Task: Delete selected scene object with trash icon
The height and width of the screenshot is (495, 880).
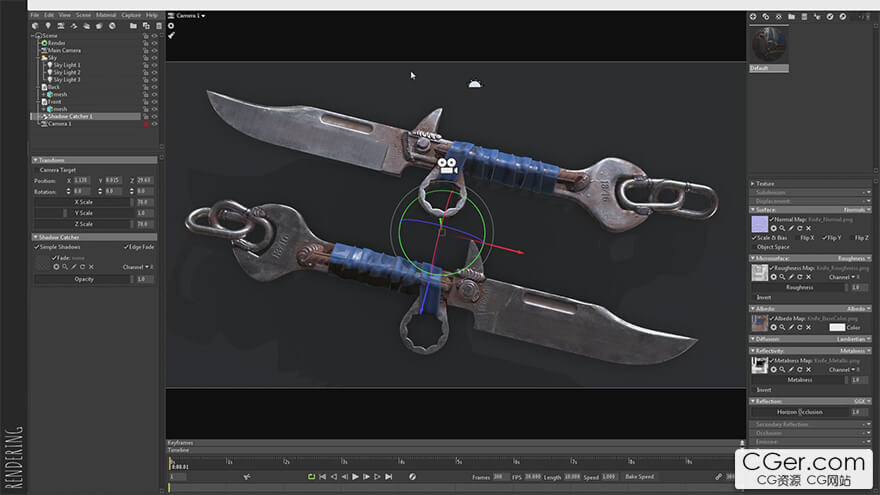Action: (x=159, y=26)
